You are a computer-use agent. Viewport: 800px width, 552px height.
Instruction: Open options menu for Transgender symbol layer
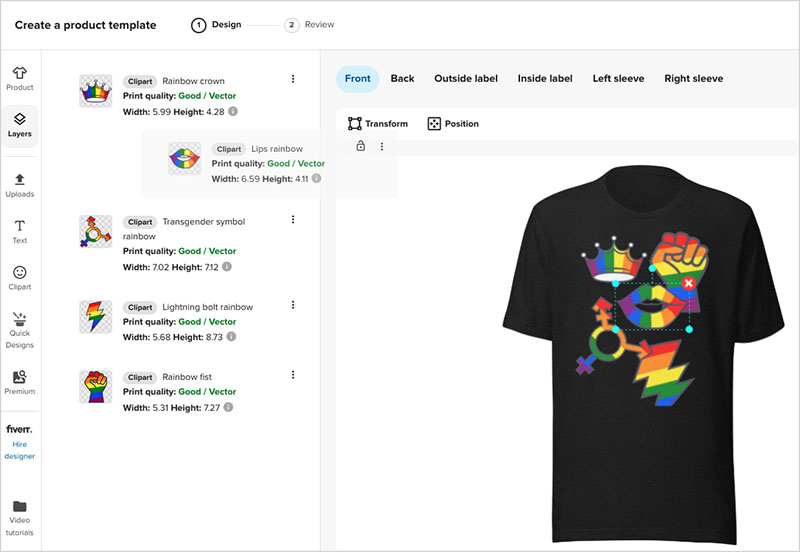[x=293, y=219]
